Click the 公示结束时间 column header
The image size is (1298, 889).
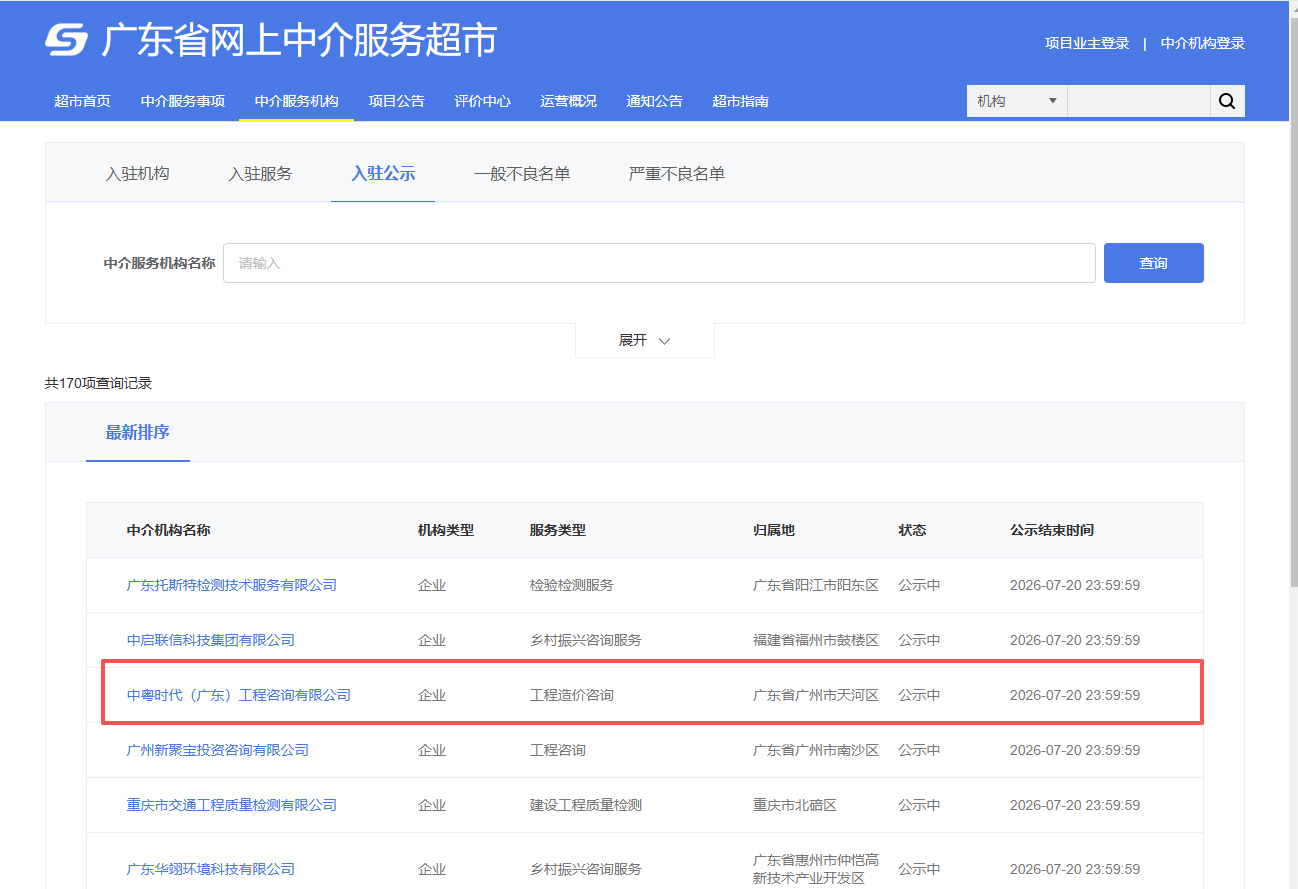pyautogui.click(x=1052, y=530)
